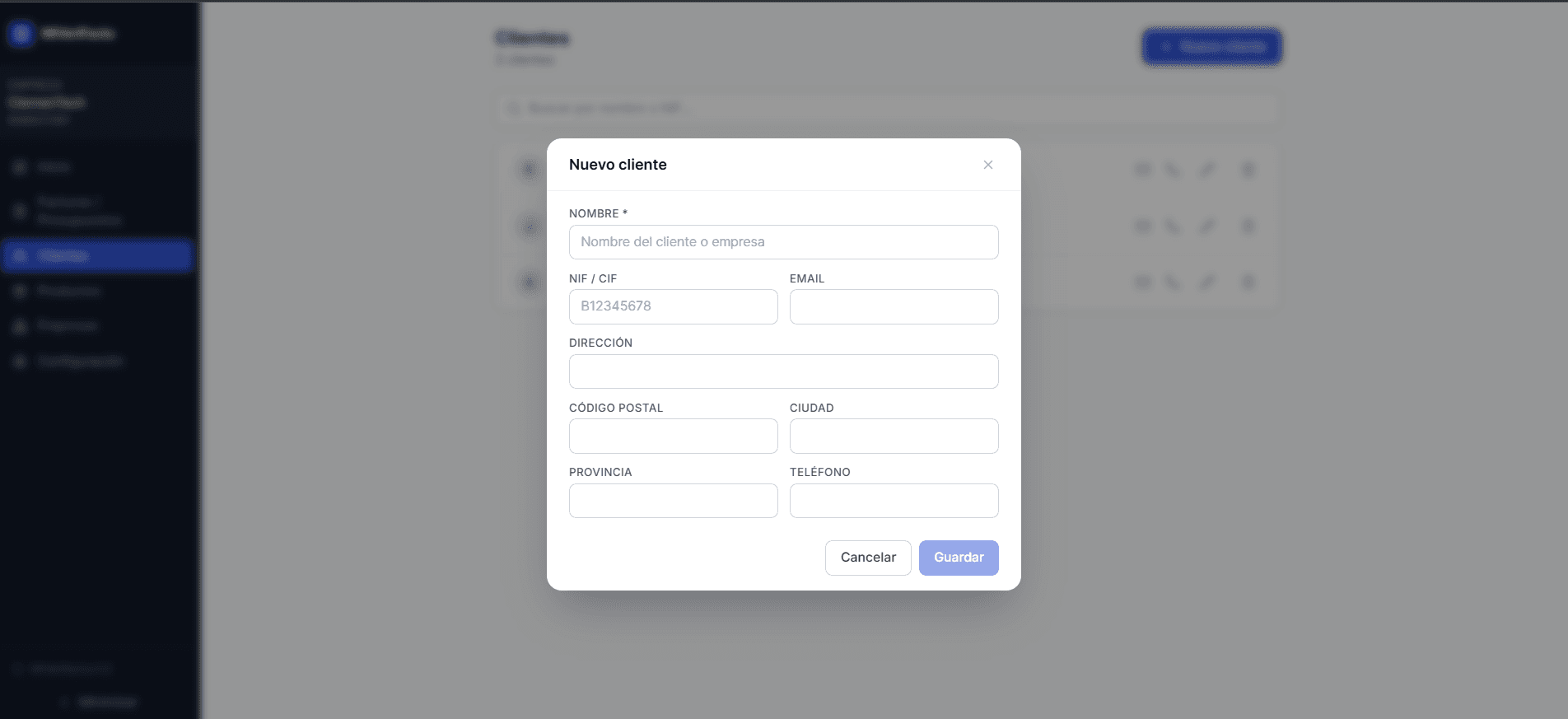Select the highlighted blue sidebar item
Screen dimensions: 1568x719
click(x=97, y=255)
